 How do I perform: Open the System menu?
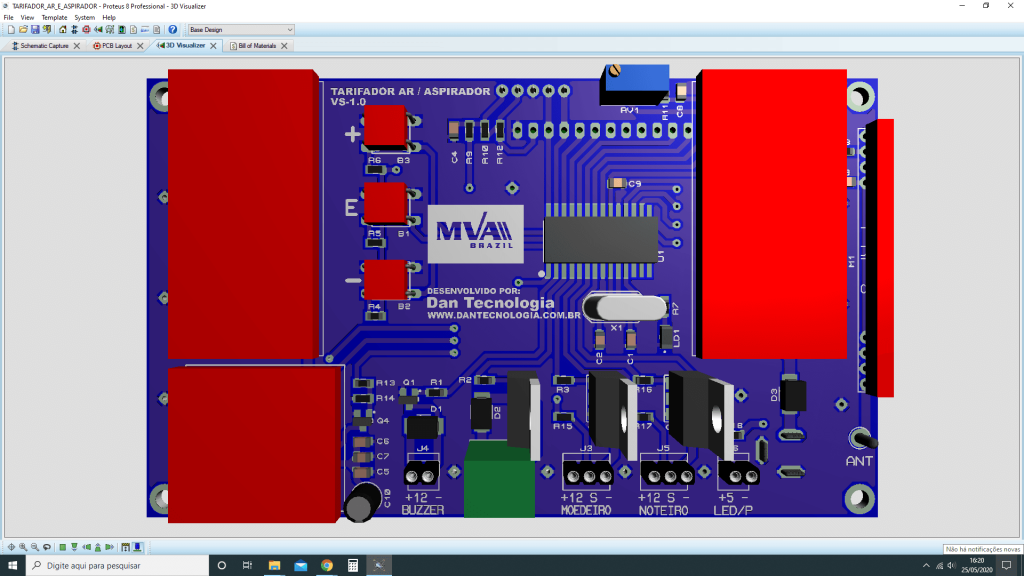click(84, 17)
